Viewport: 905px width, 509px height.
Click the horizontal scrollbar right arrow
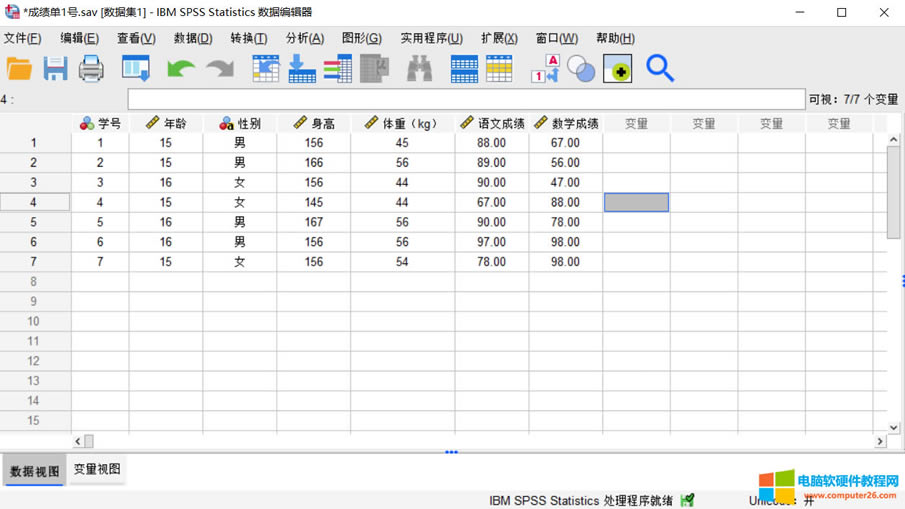tap(880, 441)
